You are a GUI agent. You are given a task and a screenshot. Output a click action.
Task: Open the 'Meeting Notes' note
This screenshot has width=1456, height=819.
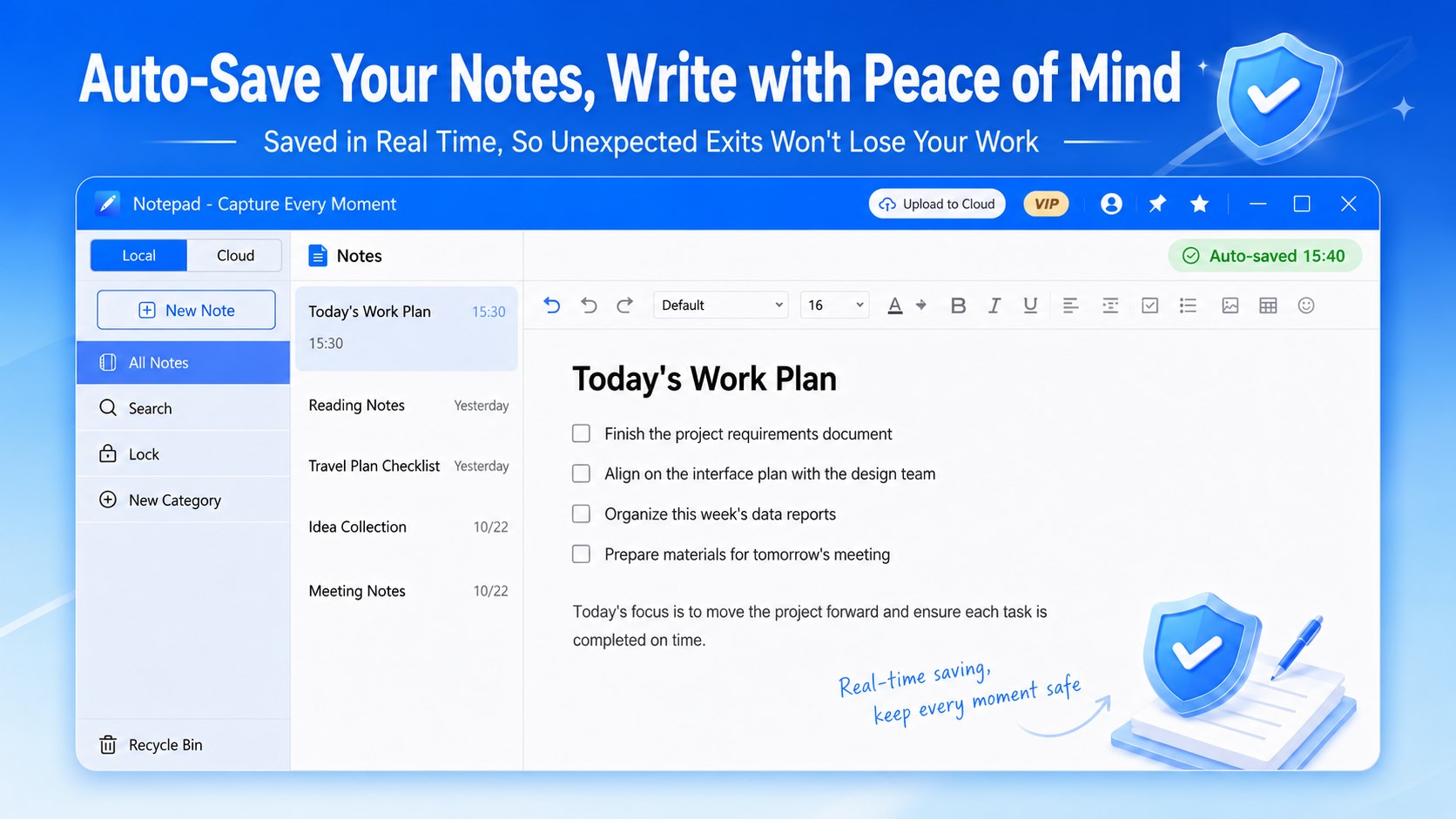[407, 591]
